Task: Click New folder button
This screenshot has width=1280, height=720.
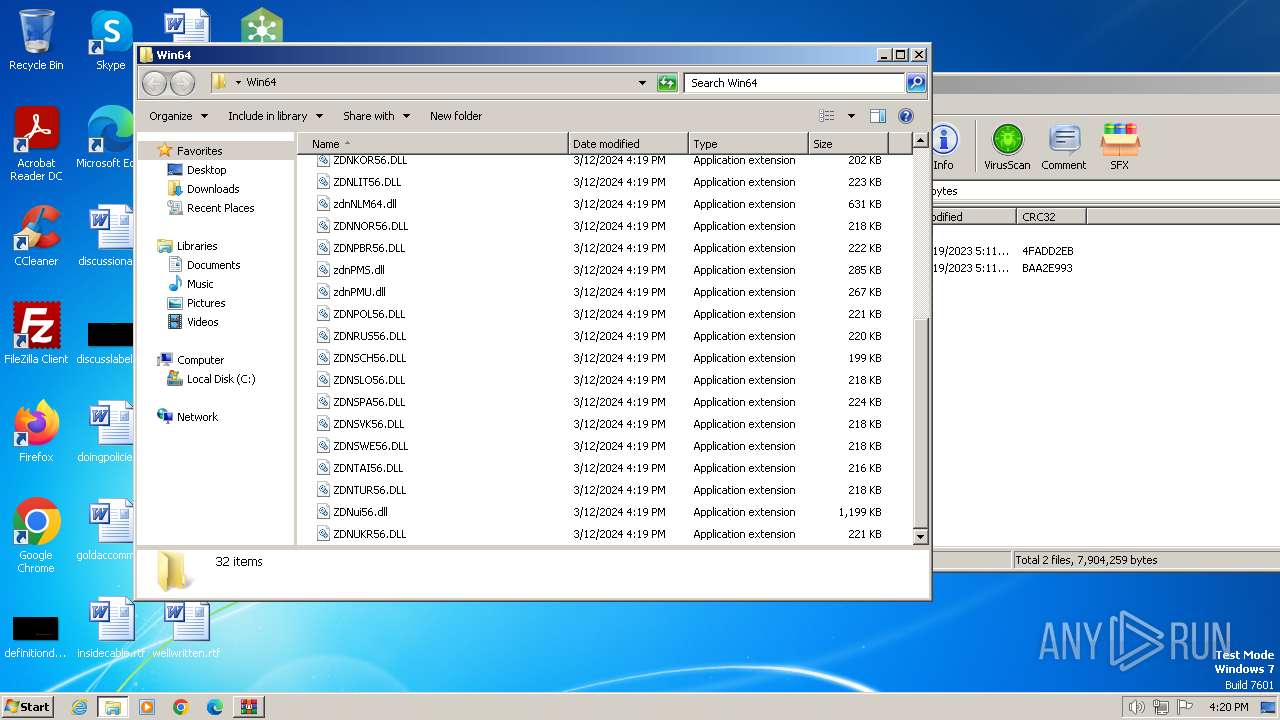Action: (456, 116)
